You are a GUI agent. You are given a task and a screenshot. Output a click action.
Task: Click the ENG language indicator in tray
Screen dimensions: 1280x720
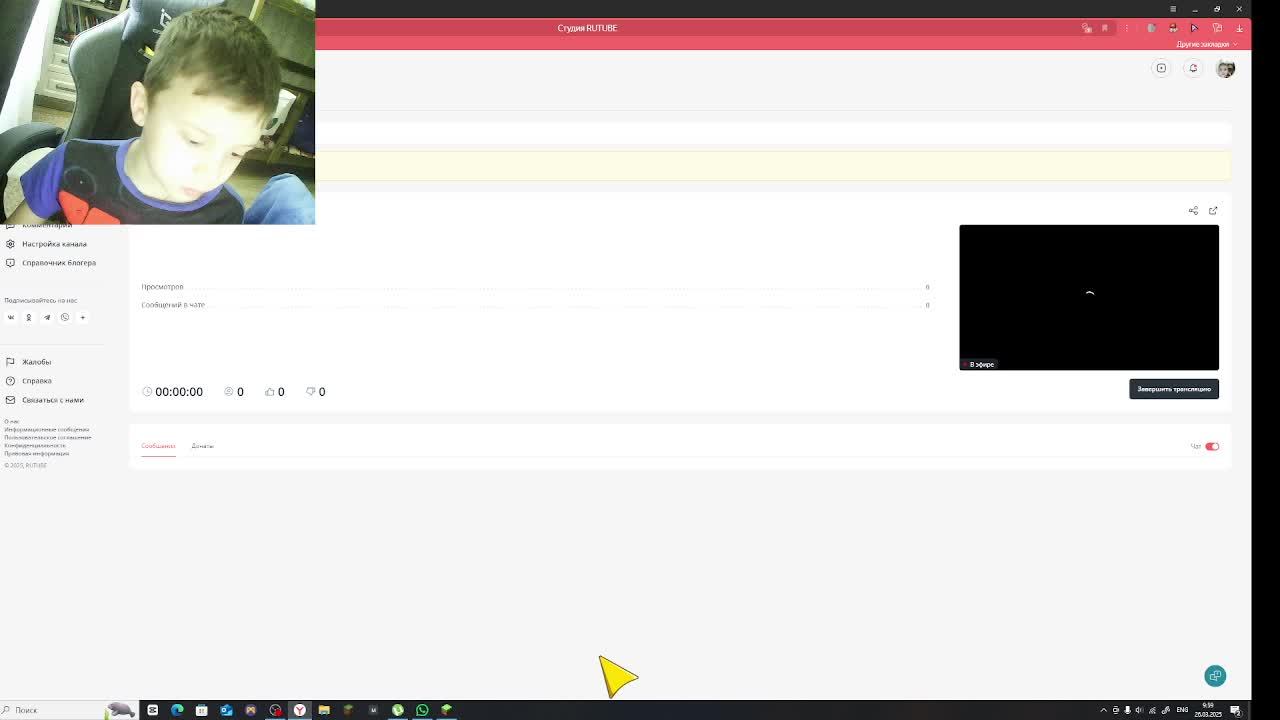[x=1183, y=710]
